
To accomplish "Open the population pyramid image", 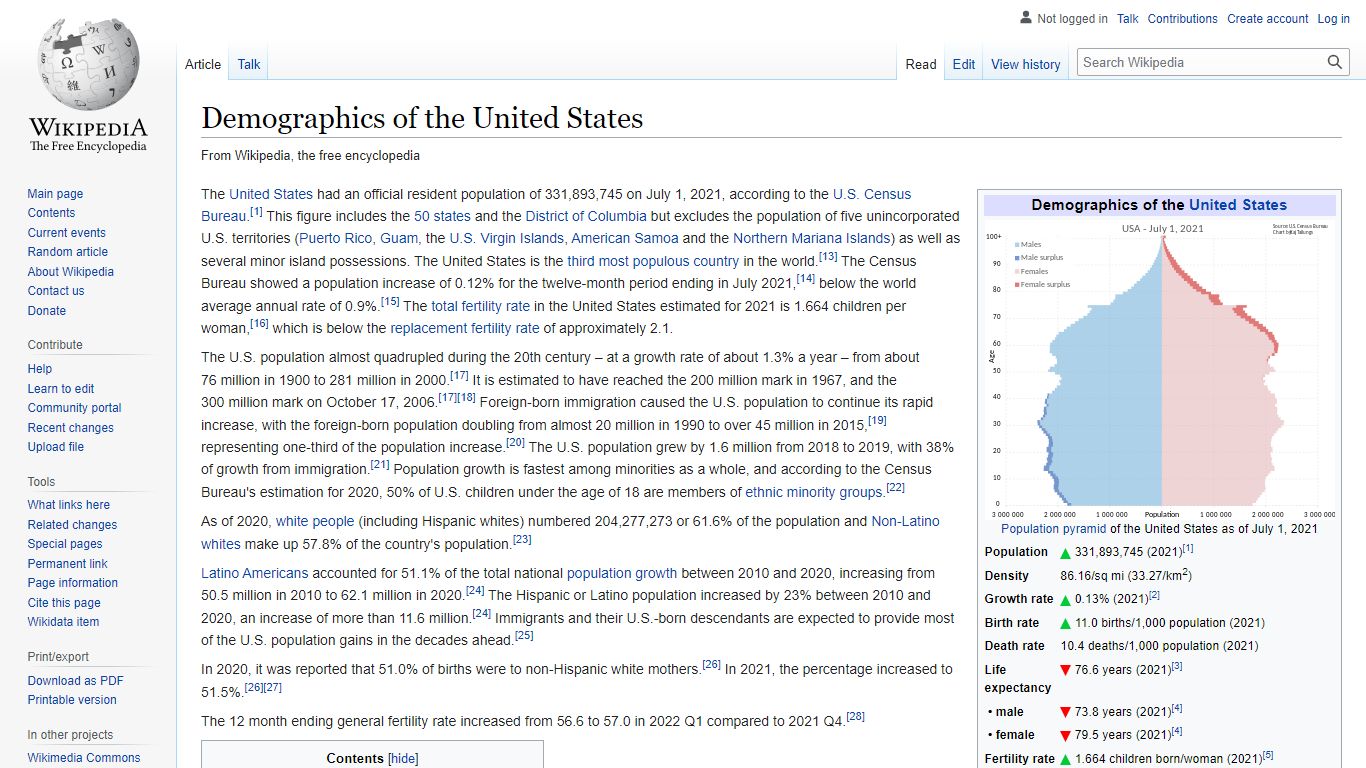I will pos(1160,368).
